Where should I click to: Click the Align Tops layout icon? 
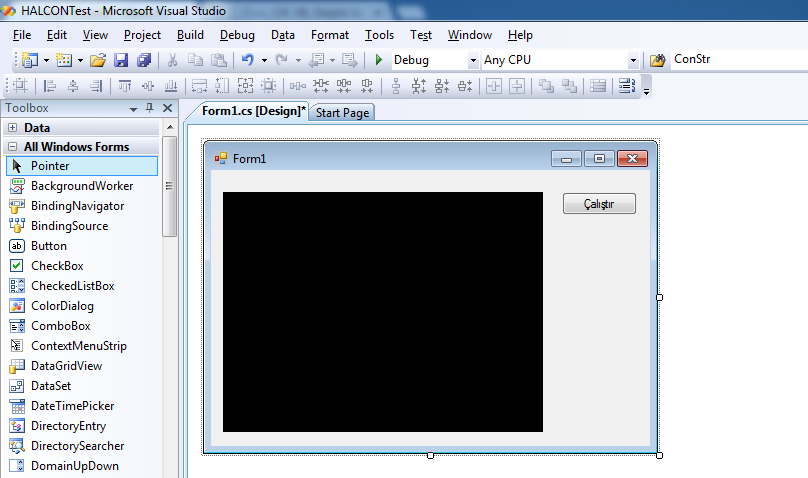[x=125, y=86]
